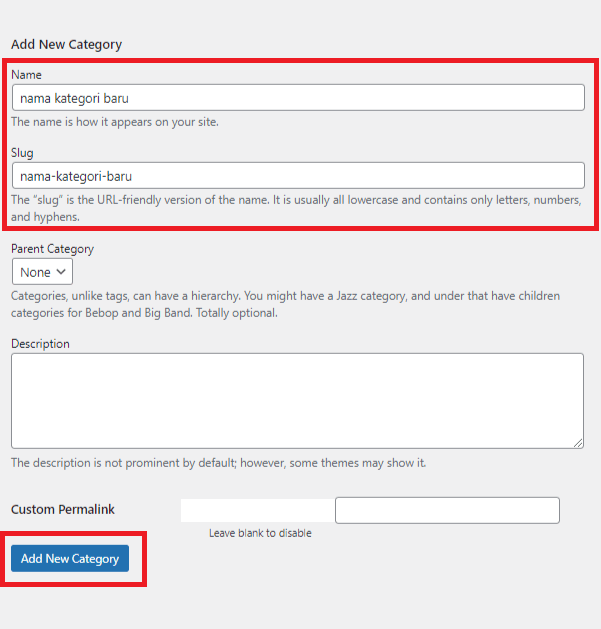Viewport: 601px width, 629px height.
Task: Click the word "None" in the parent selector
Action: (35, 272)
